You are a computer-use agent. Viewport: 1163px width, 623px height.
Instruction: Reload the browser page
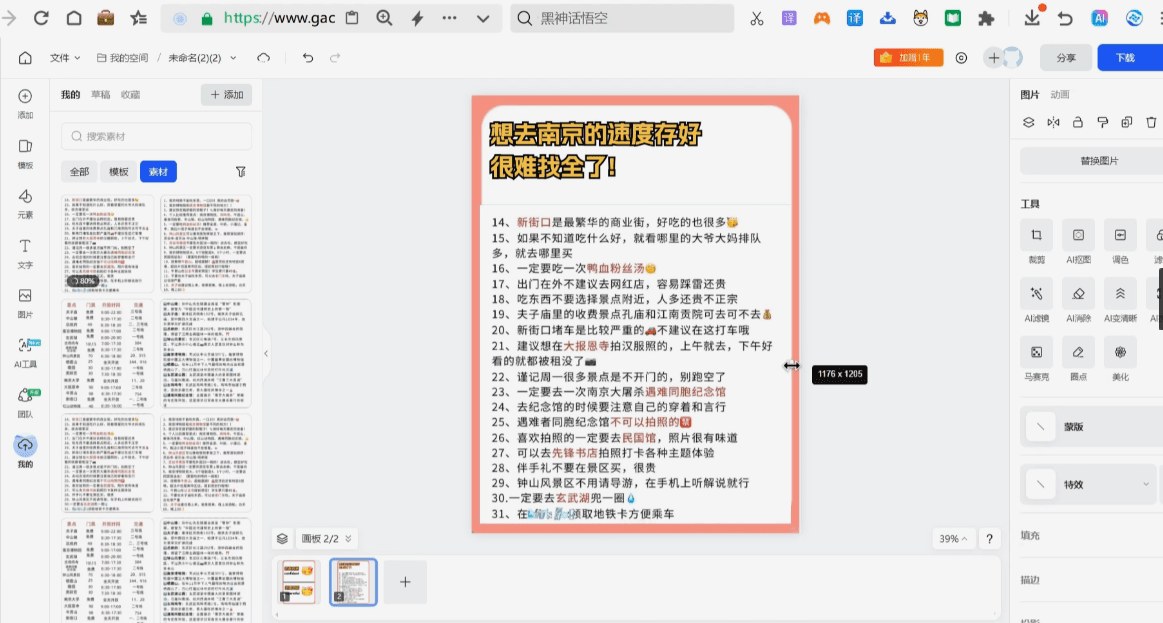41,18
